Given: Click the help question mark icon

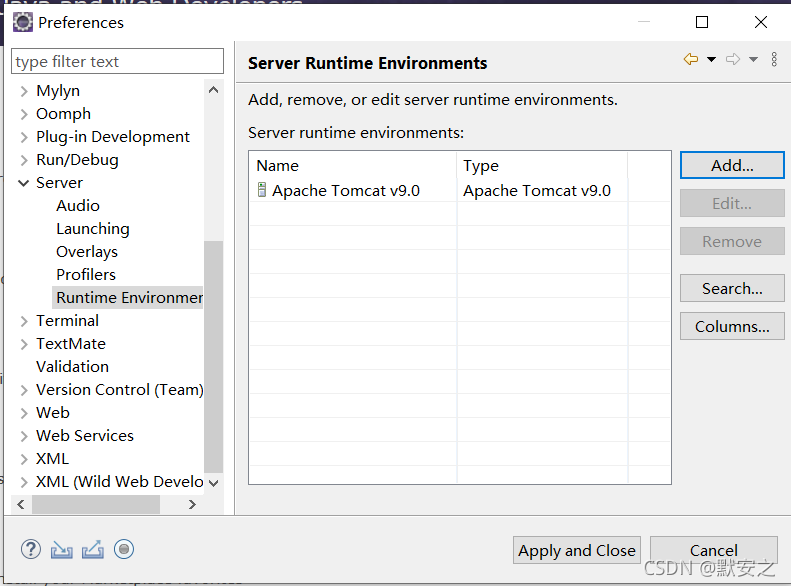Looking at the screenshot, I should [x=31, y=549].
